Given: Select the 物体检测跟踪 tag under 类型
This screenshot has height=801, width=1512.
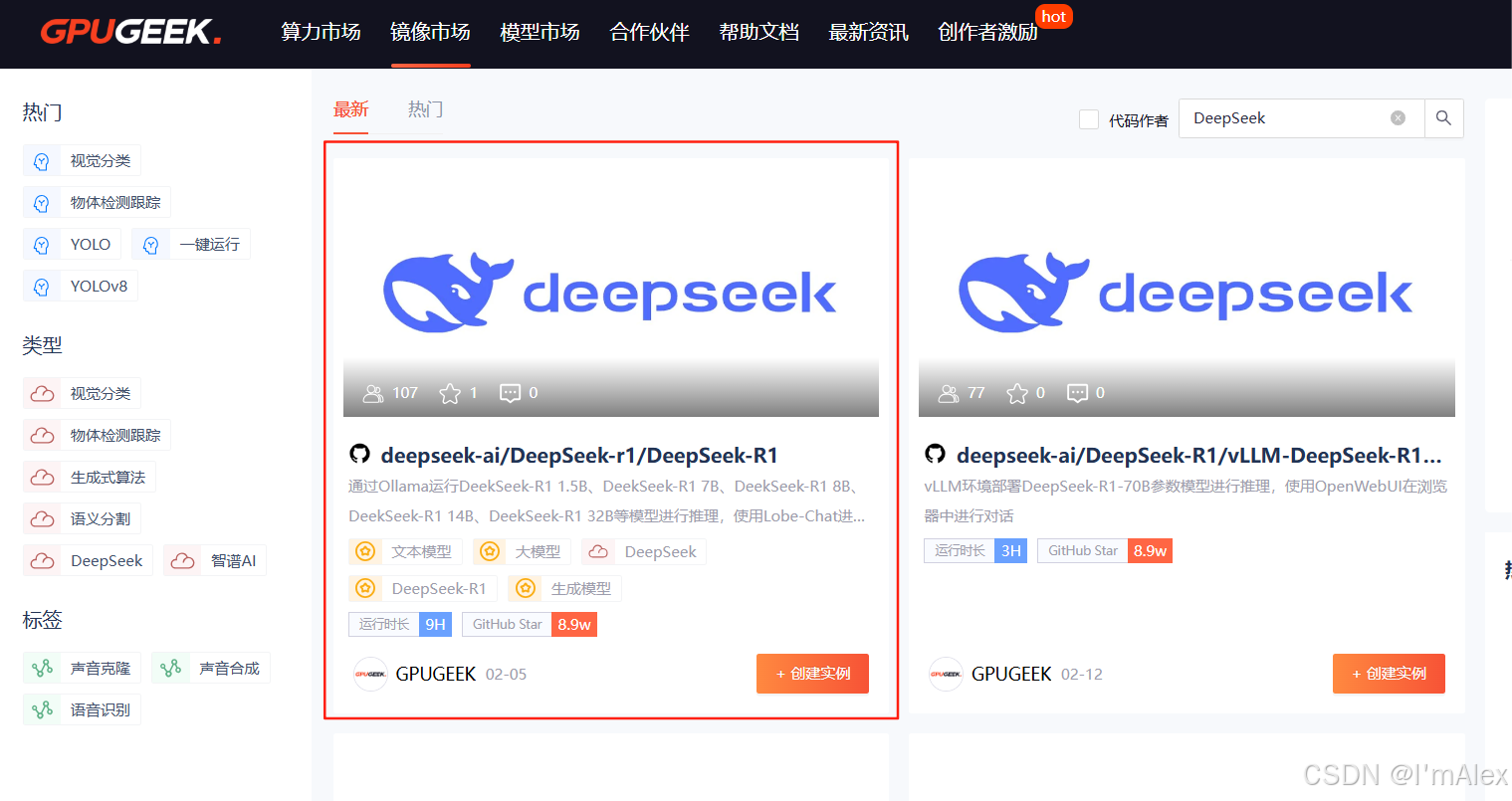Looking at the screenshot, I should pos(97,435).
